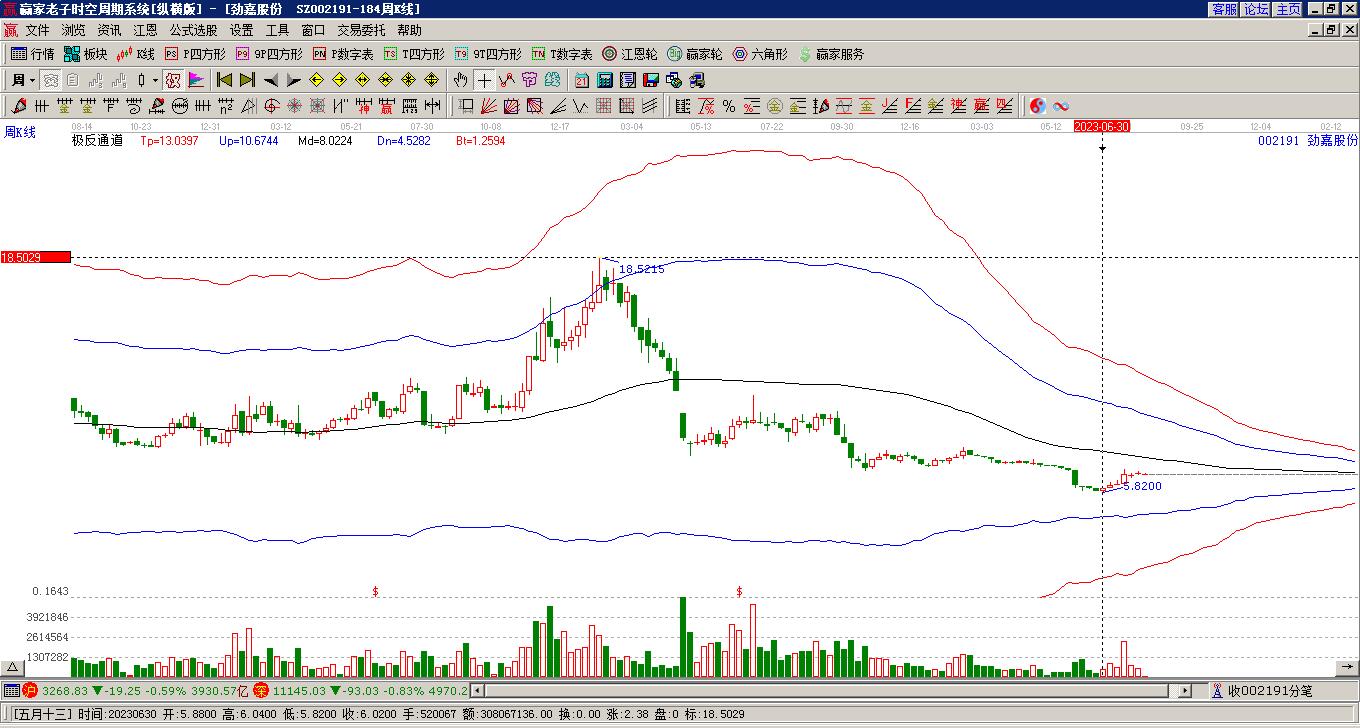The width and height of the screenshot is (1360, 728).
Task: Click the yellow diamond right-arrow icon
Action: point(339,80)
